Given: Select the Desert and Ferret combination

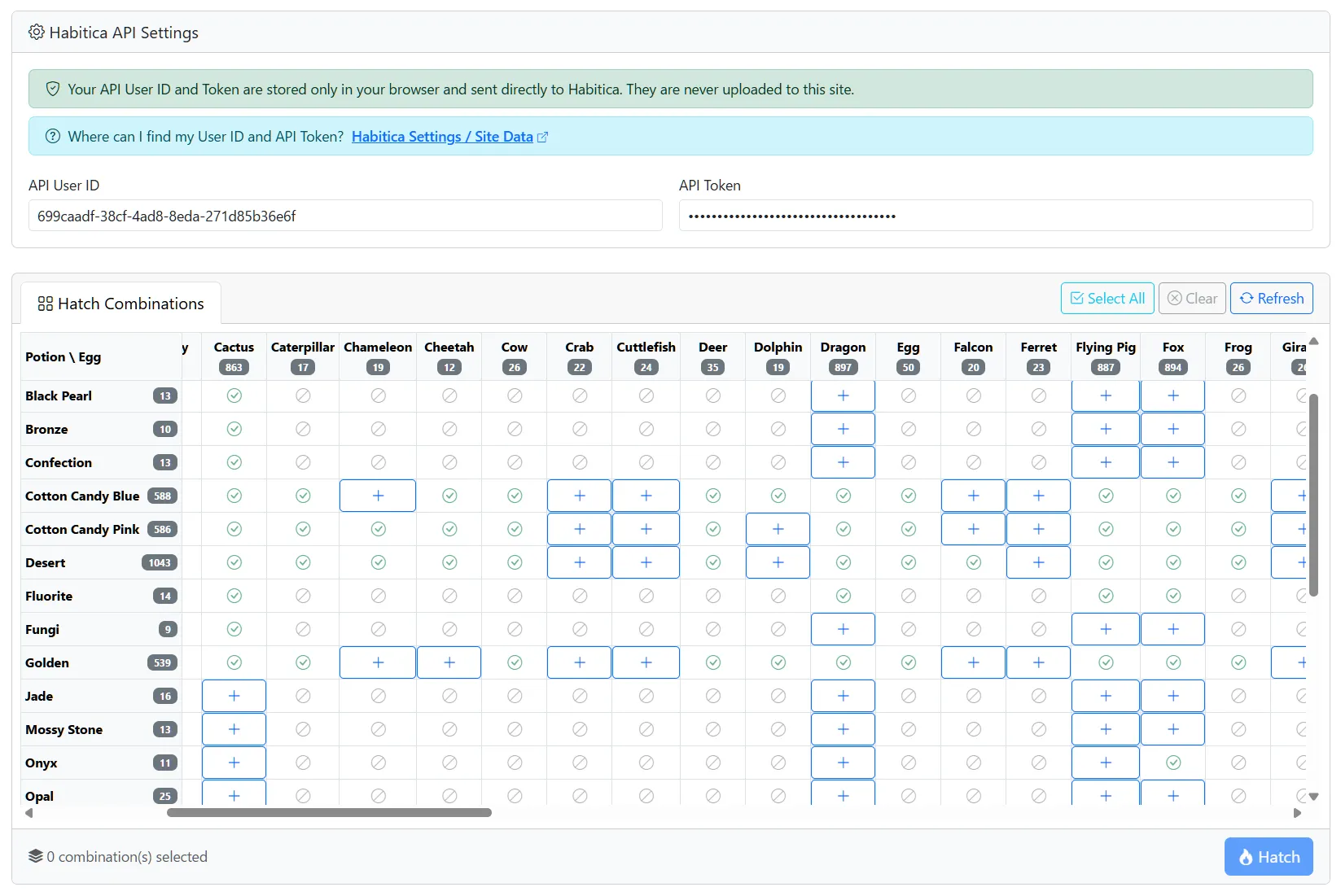Looking at the screenshot, I should click(1039, 562).
